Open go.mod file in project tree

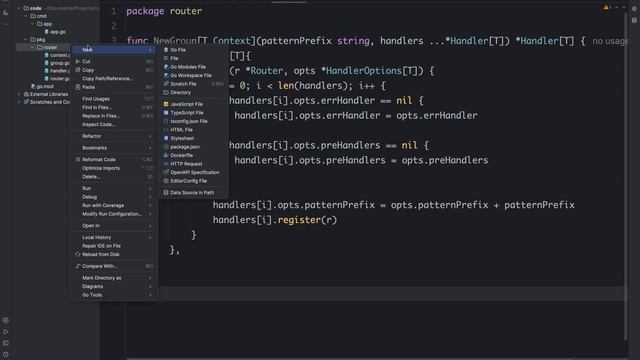click(x=42, y=87)
